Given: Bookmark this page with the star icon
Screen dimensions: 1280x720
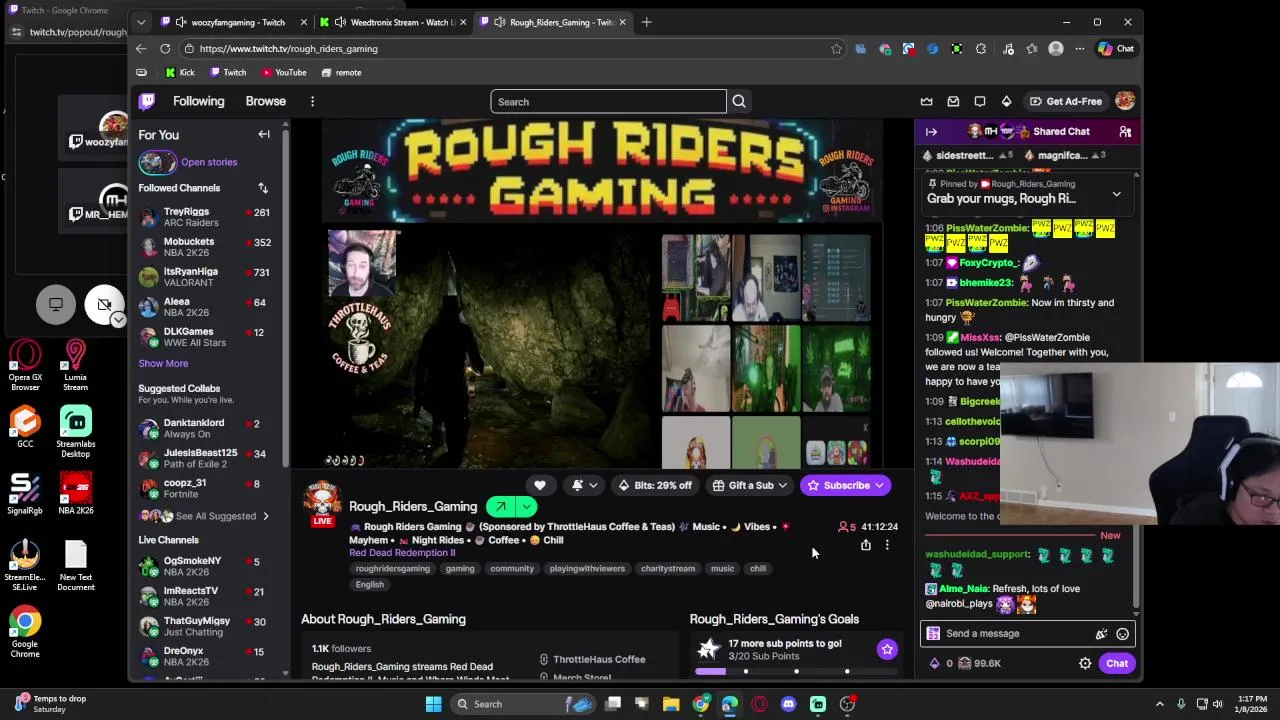Looking at the screenshot, I should 836,48.
